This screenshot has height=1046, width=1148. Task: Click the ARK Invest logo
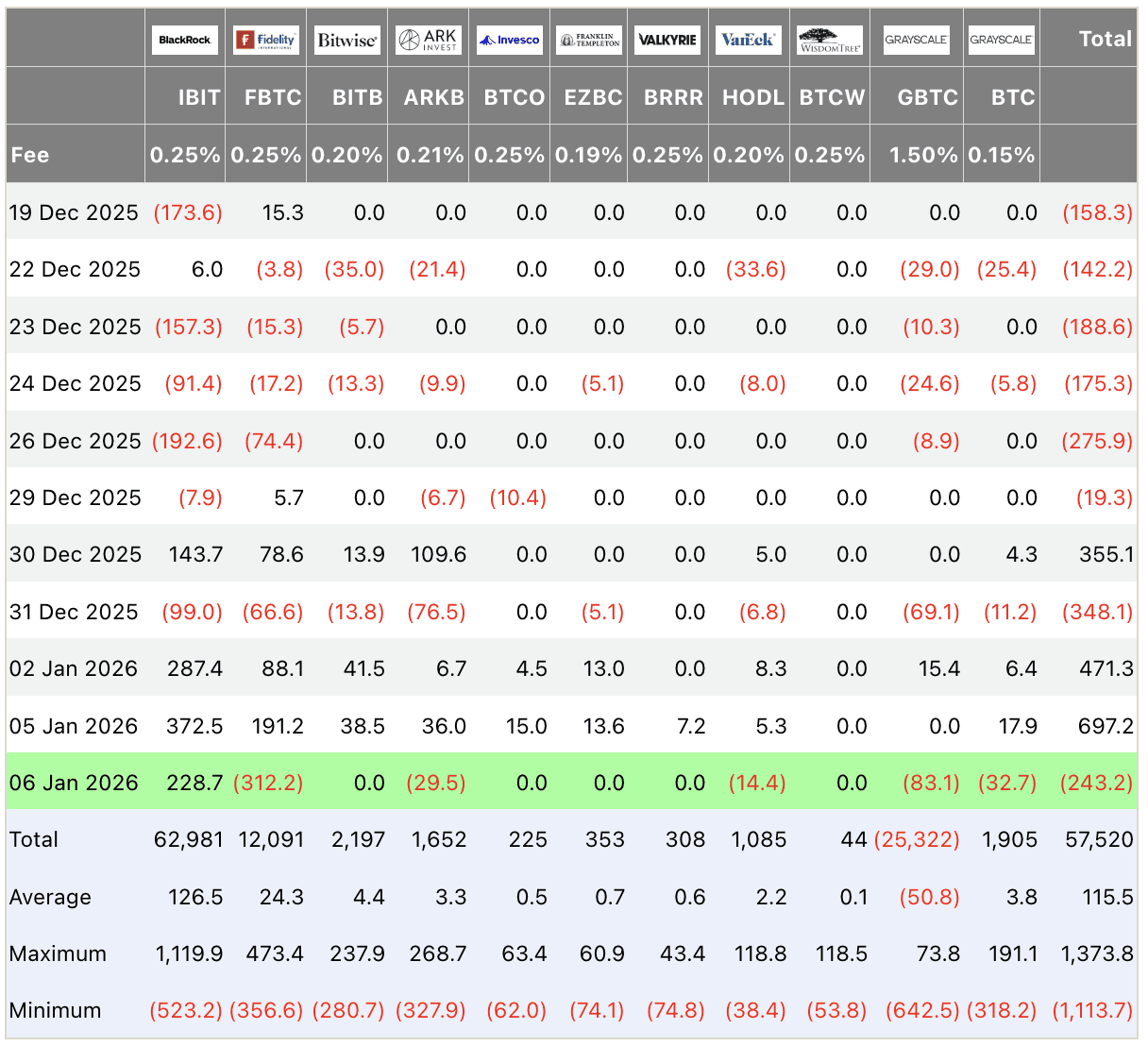click(x=429, y=40)
